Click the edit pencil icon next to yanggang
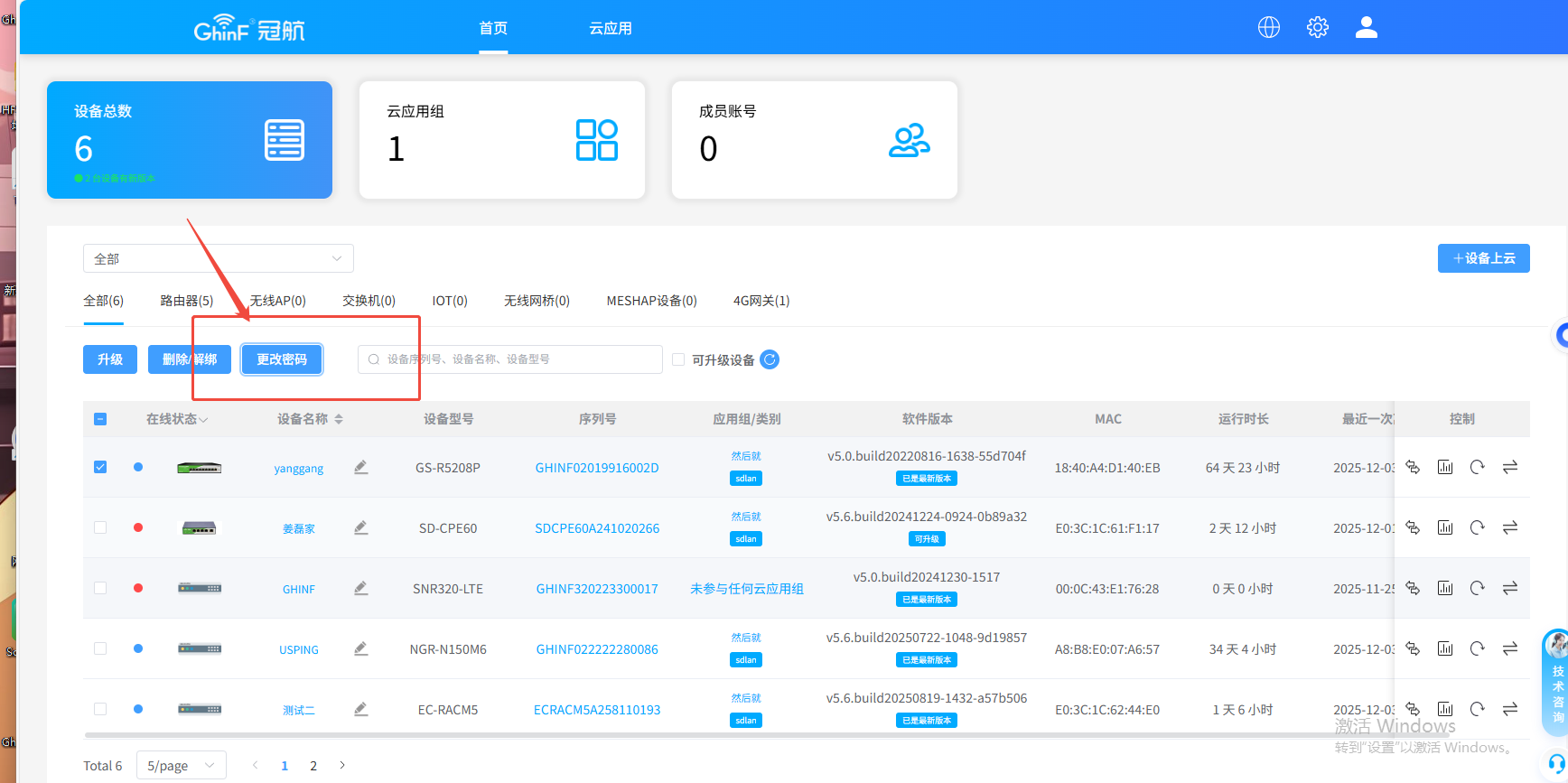 point(361,467)
